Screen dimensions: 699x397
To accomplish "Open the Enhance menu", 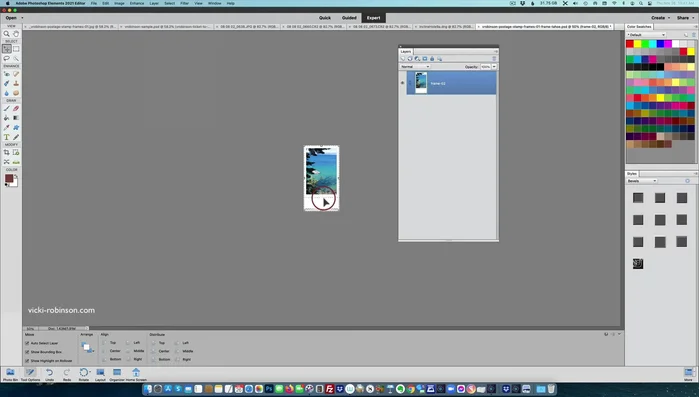I will [x=137, y=3].
